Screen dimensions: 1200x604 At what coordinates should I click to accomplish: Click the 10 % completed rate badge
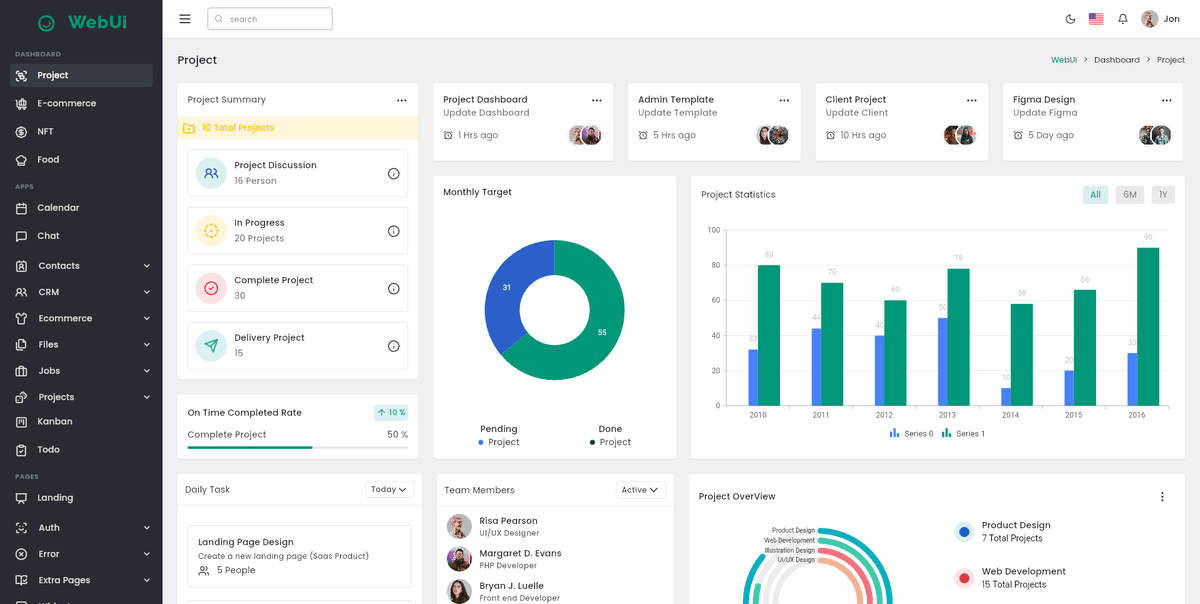(x=391, y=413)
